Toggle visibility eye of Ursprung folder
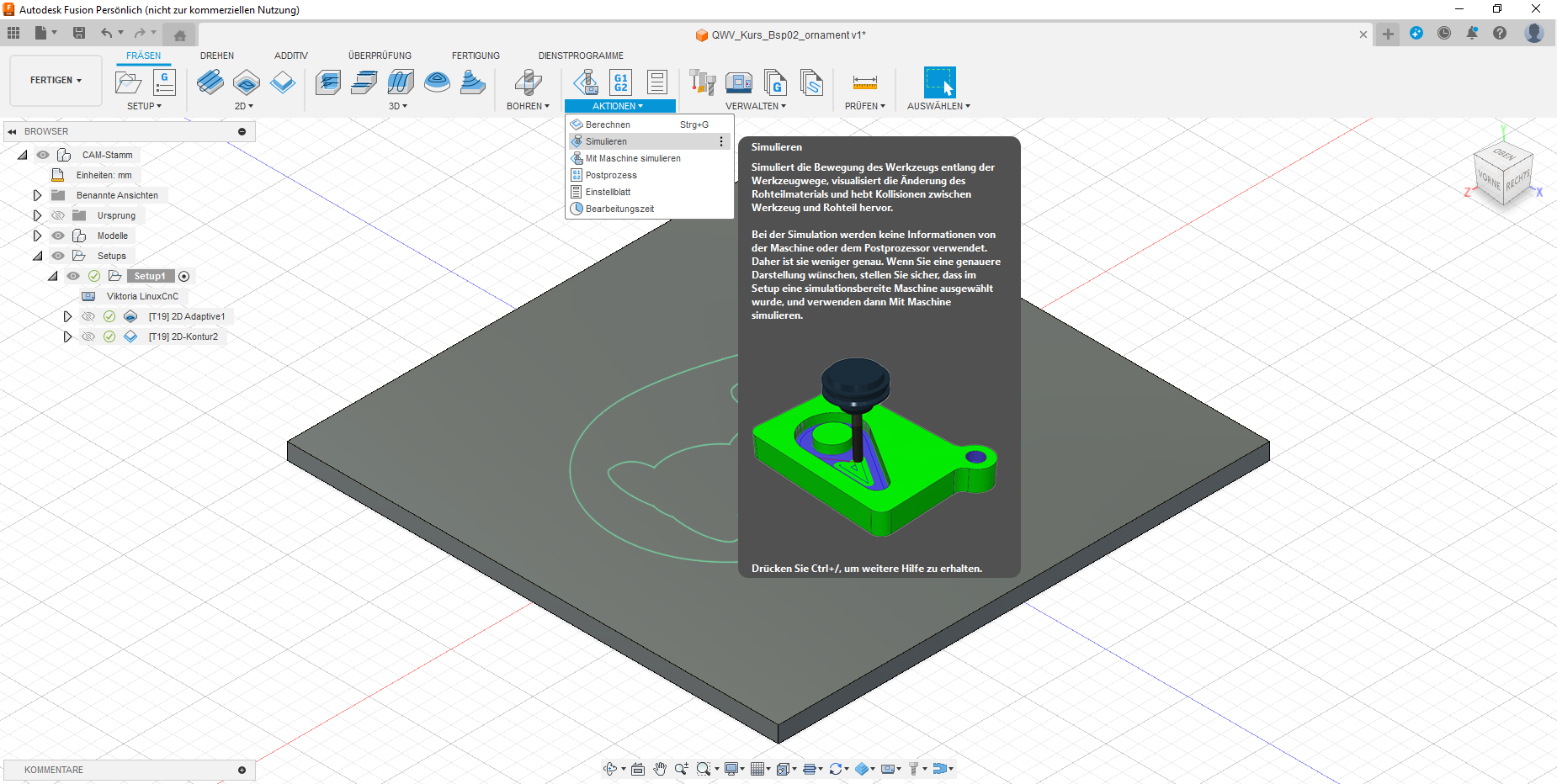 click(58, 215)
